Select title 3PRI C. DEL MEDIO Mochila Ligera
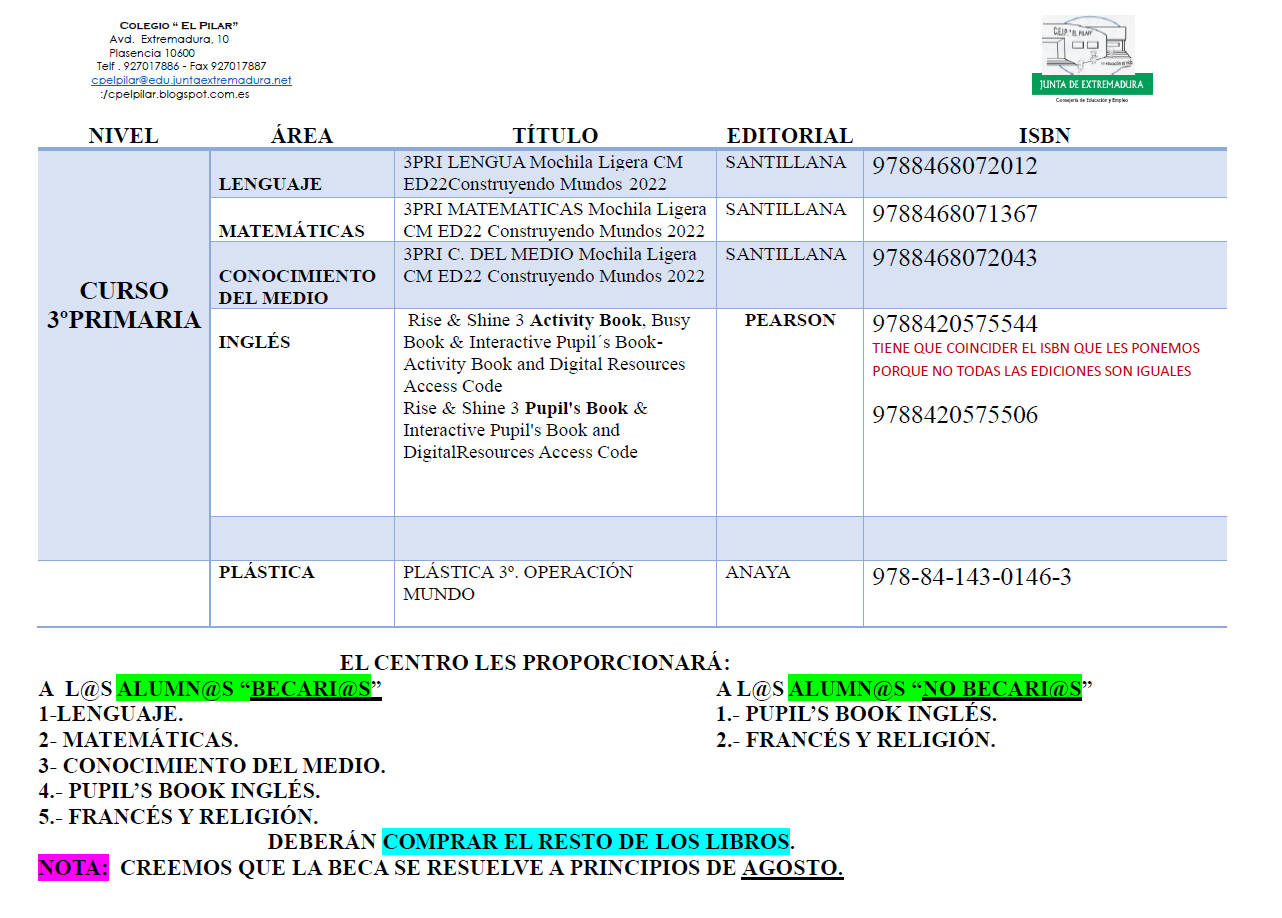Screen dimensions: 1282x918 [554, 265]
